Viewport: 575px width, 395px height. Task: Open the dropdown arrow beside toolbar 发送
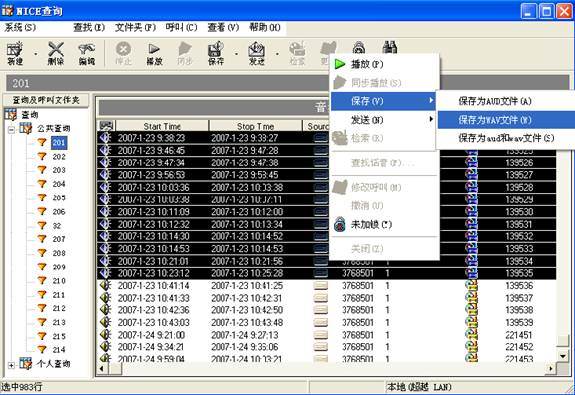point(277,54)
